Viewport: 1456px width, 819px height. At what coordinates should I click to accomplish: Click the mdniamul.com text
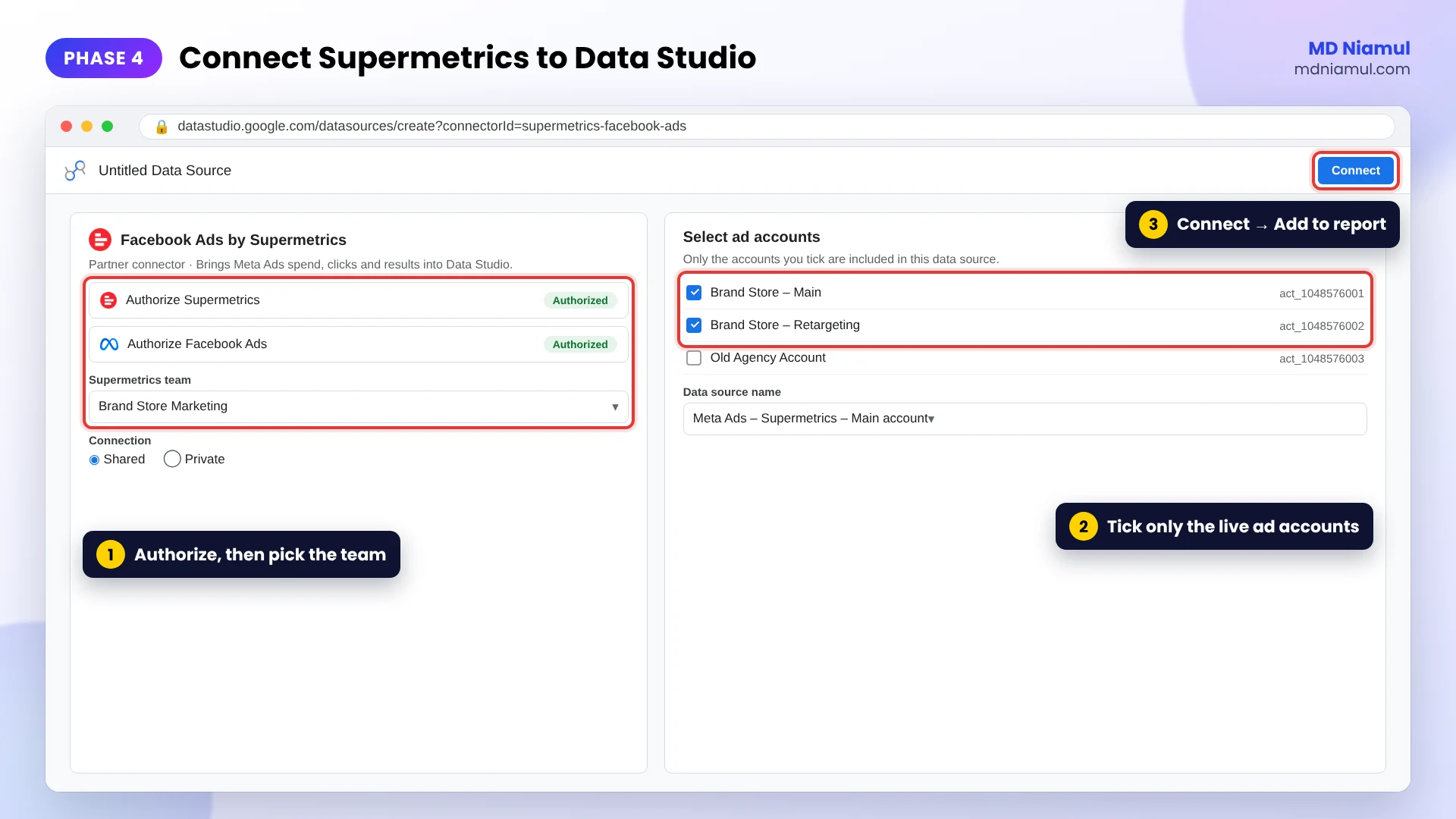click(x=1352, y=69)
